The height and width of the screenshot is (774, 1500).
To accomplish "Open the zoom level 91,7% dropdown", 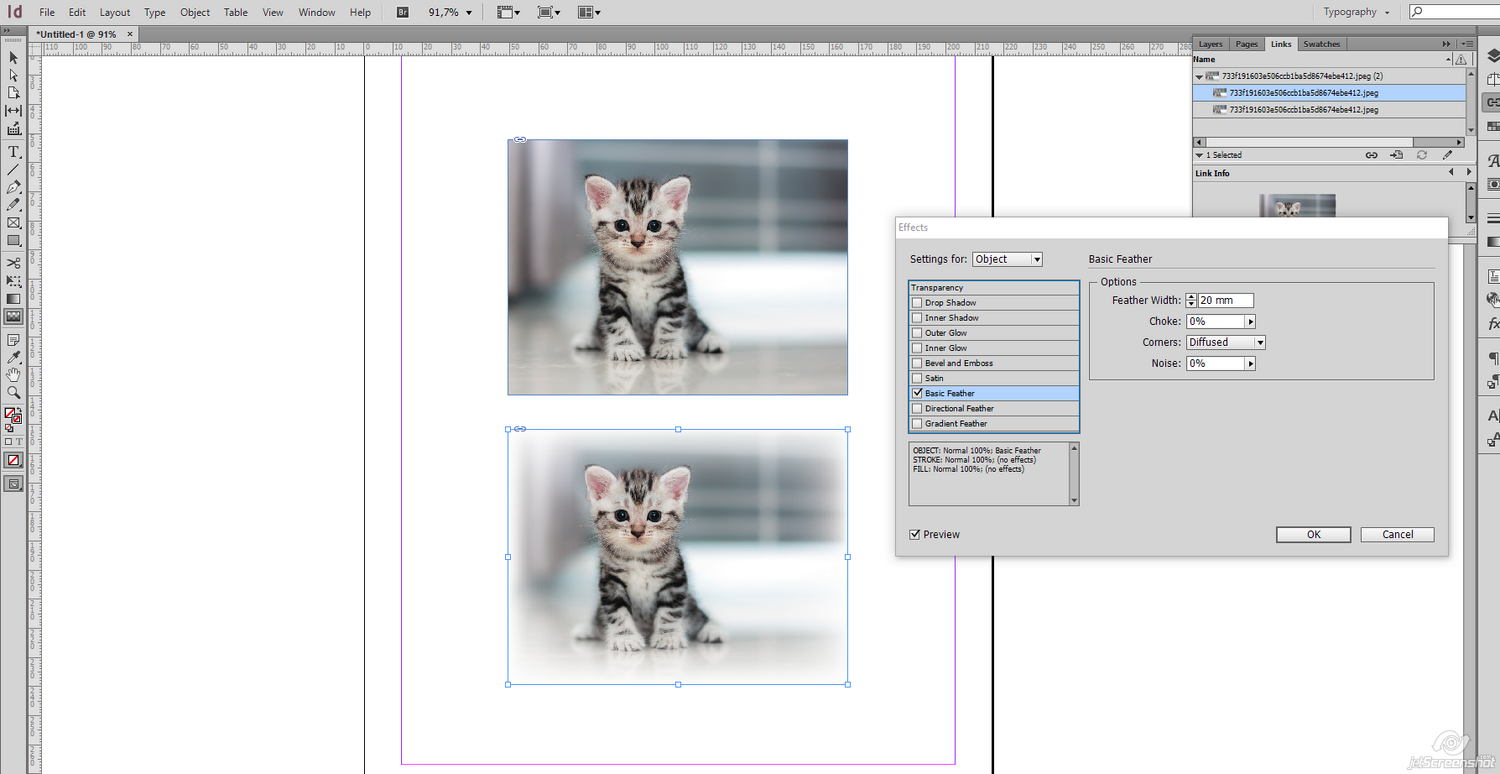I will pos(469,13).
